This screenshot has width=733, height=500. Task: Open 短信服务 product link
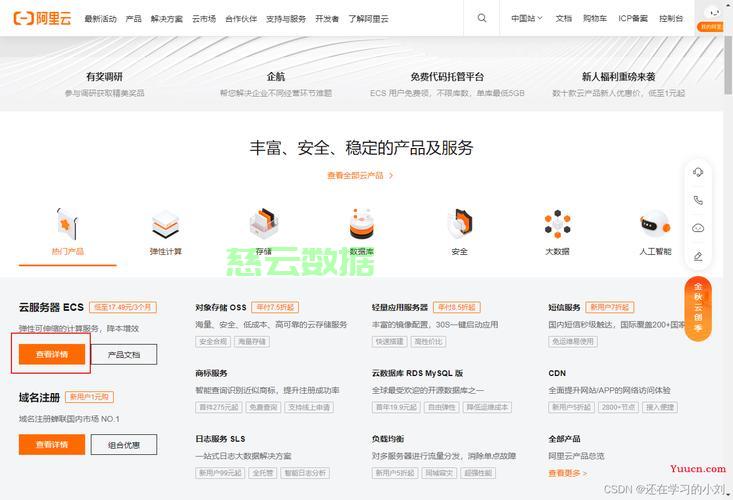pyautogui.click(x=564, y=307)
